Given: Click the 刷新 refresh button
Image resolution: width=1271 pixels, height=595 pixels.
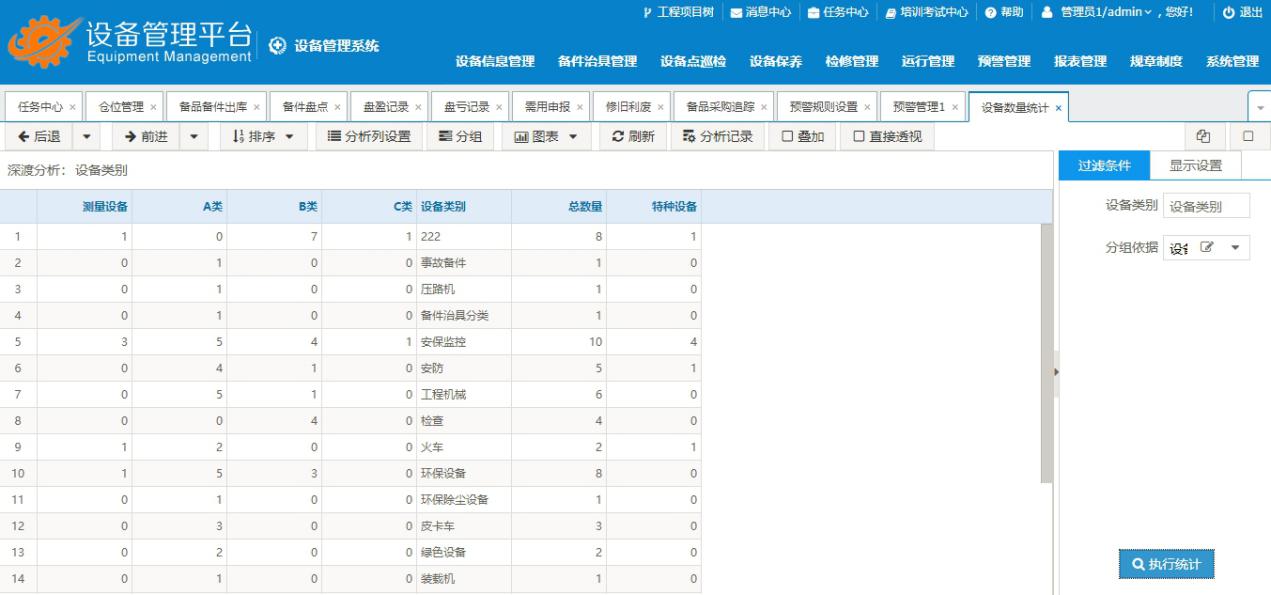Looking at the screenshot, I should 633,136.
